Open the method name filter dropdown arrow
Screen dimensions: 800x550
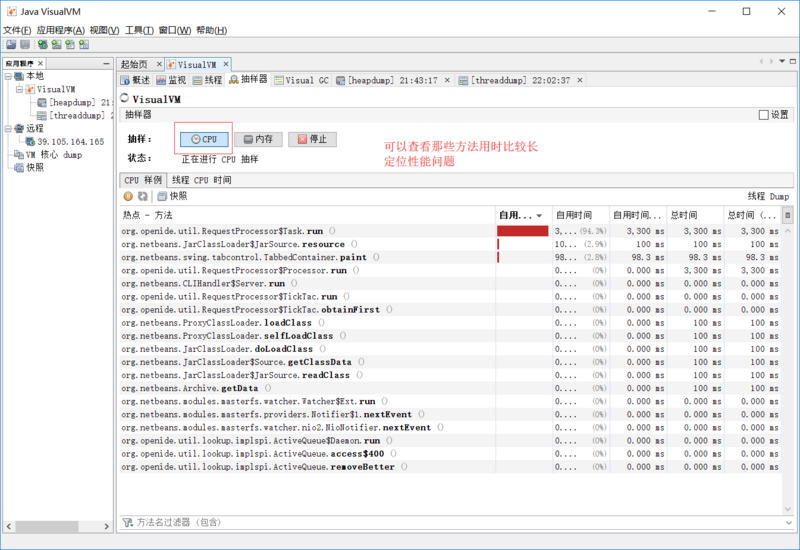788,522
